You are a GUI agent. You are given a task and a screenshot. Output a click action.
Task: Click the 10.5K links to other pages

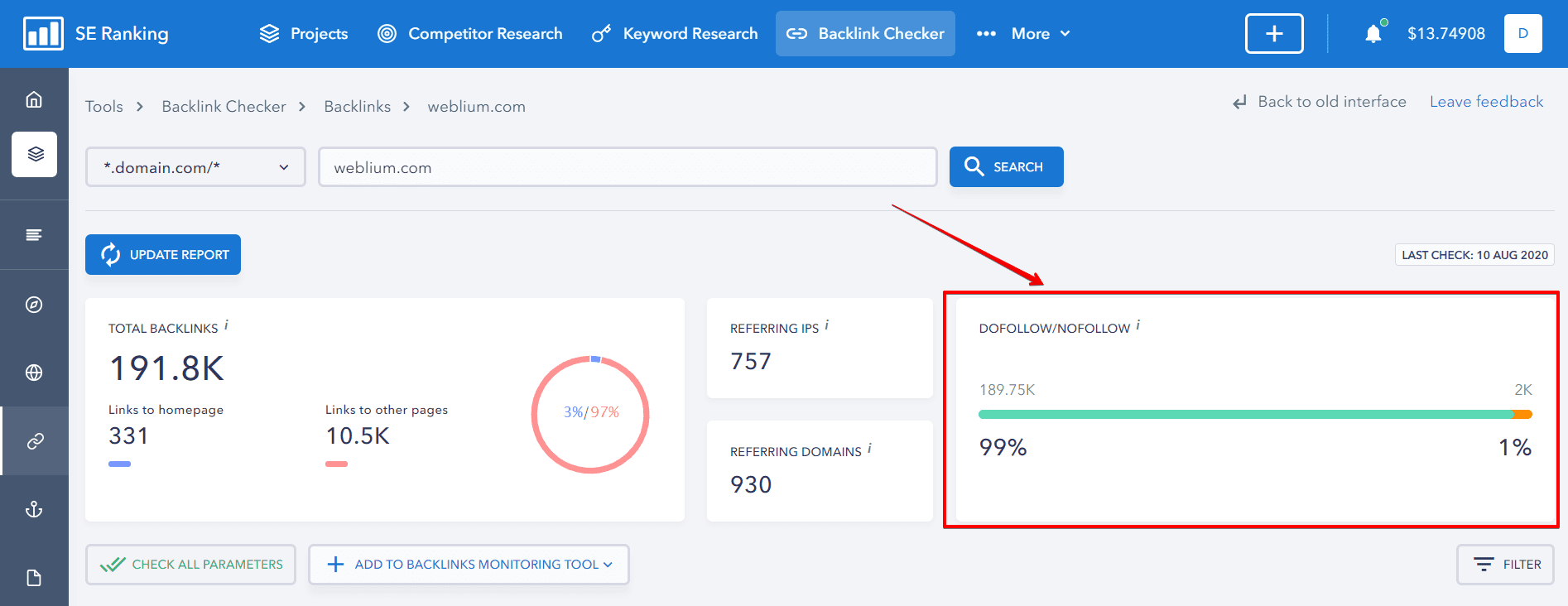tap(358, 436)
